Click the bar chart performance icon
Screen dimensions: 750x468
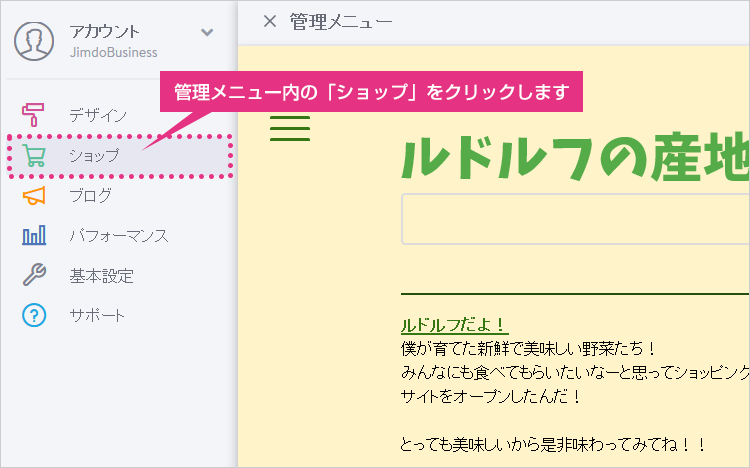[x=34, y=235]
